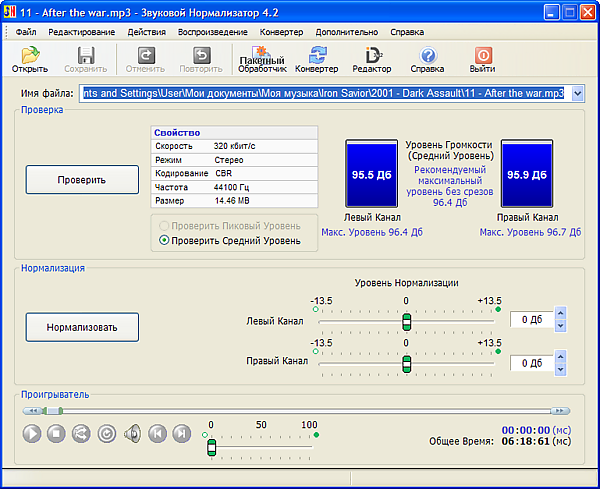
Task: Select Проверить Пиковый Уровень radio option
Action: tap(165, 226)
